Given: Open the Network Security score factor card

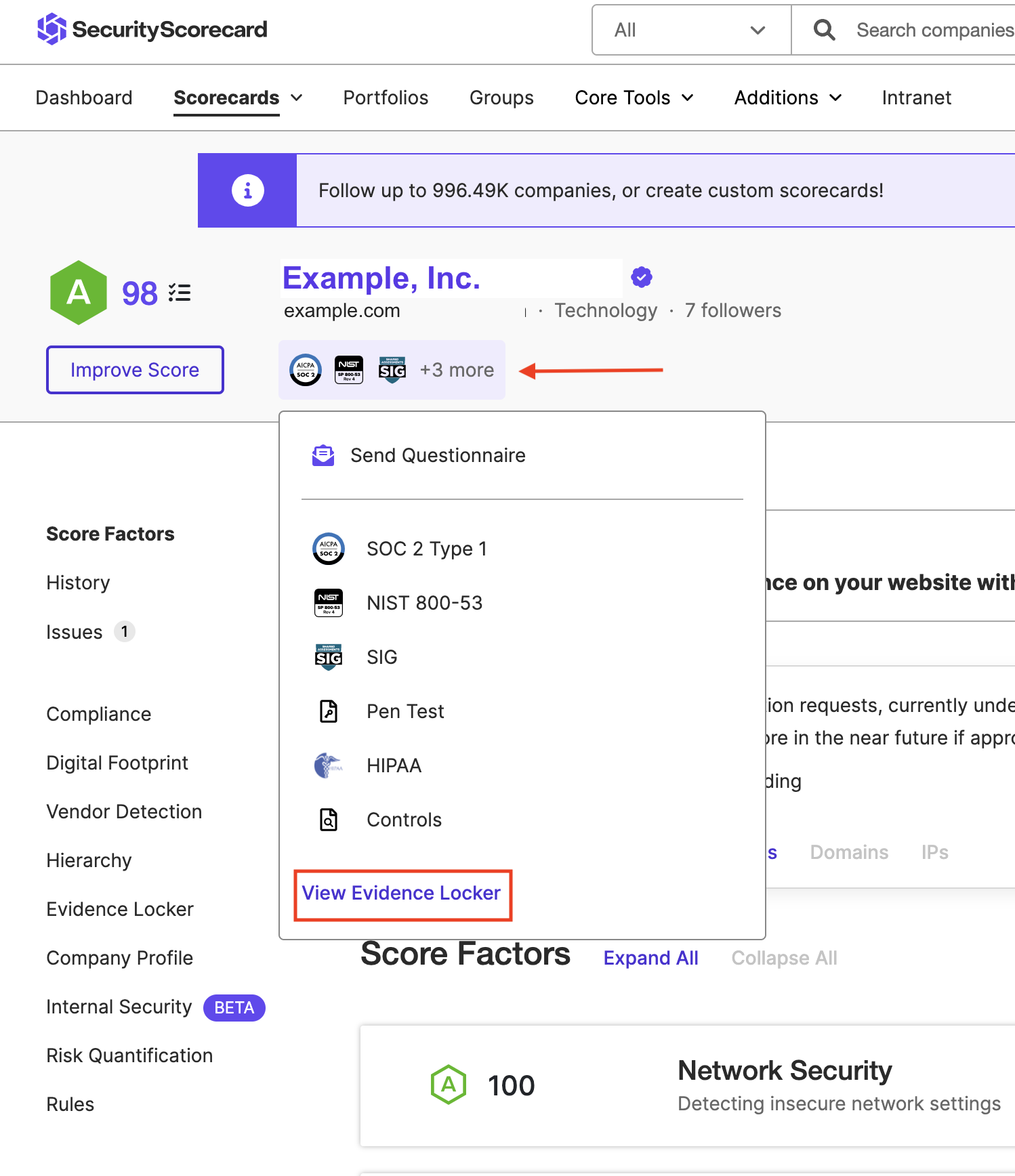Looking at the screenshot, I should click(687, 1086).
